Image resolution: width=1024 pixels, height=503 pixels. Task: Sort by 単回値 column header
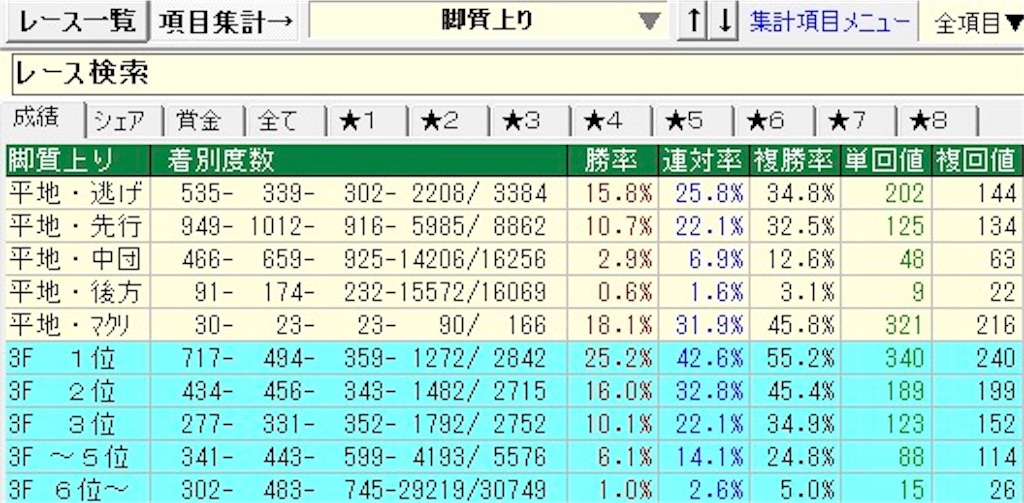886,161
